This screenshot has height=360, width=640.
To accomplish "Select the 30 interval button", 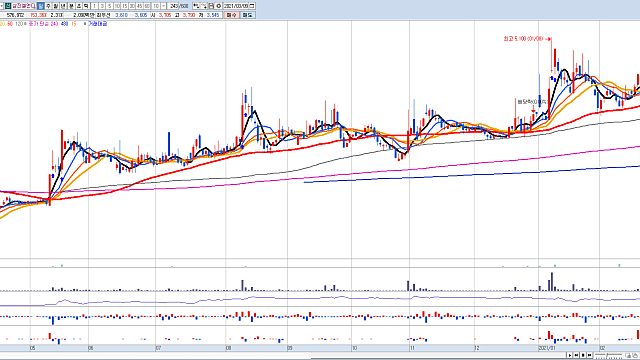I will point(132,6).
